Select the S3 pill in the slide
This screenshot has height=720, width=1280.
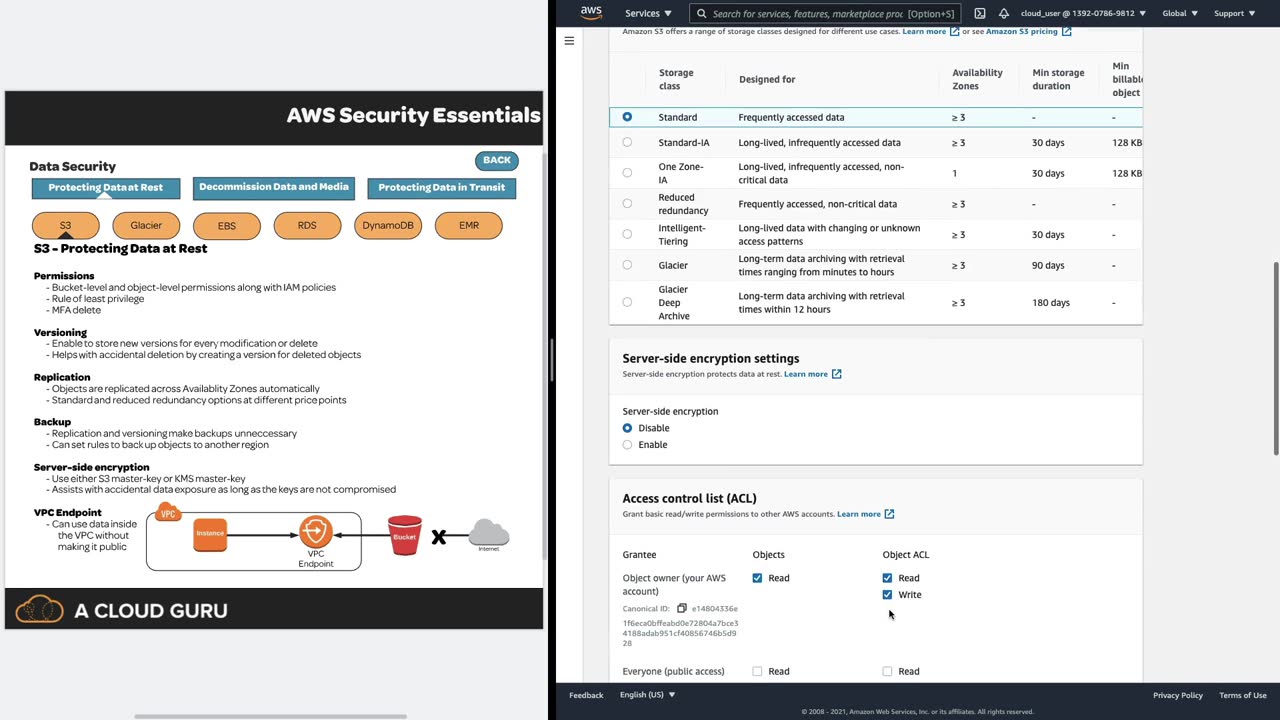tap(66, 226)
